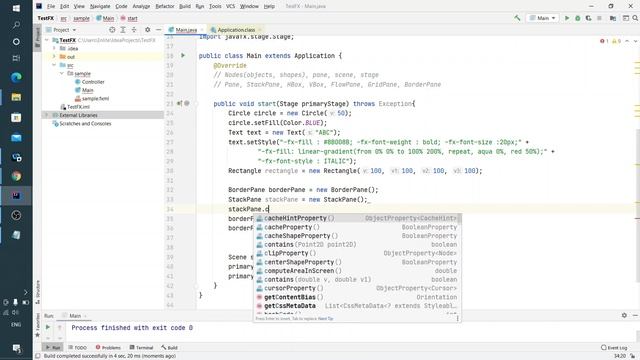Collapse the sample package node

[62, 73]
